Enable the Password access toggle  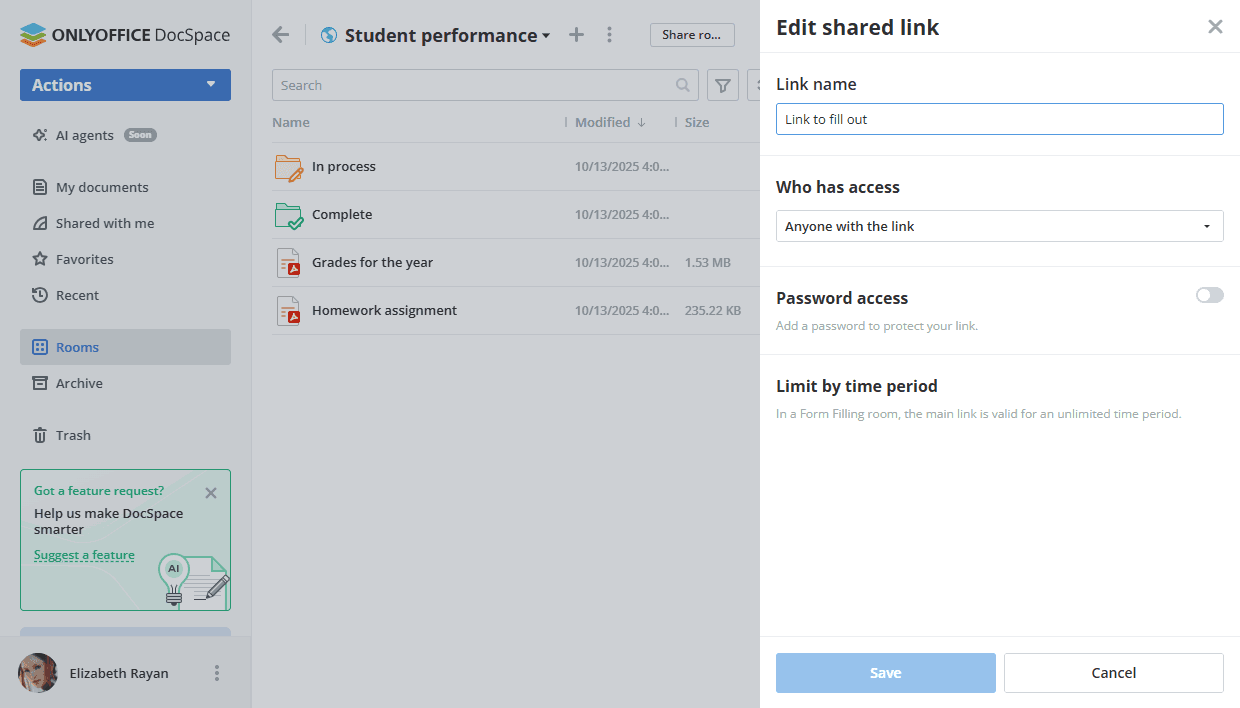pyautogui.click(x=1209, y=295)
